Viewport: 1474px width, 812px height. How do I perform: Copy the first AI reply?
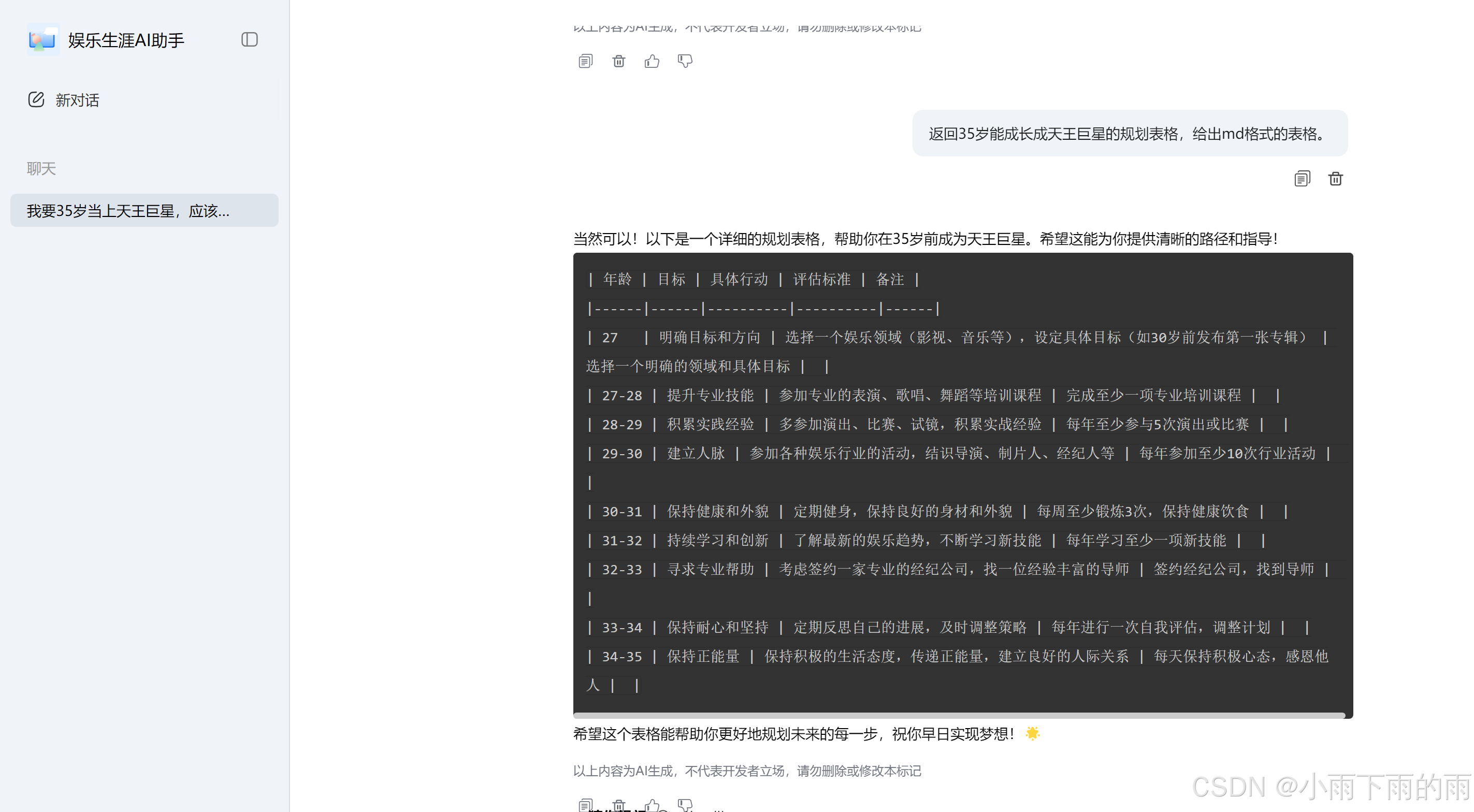(x=585, y=61)
